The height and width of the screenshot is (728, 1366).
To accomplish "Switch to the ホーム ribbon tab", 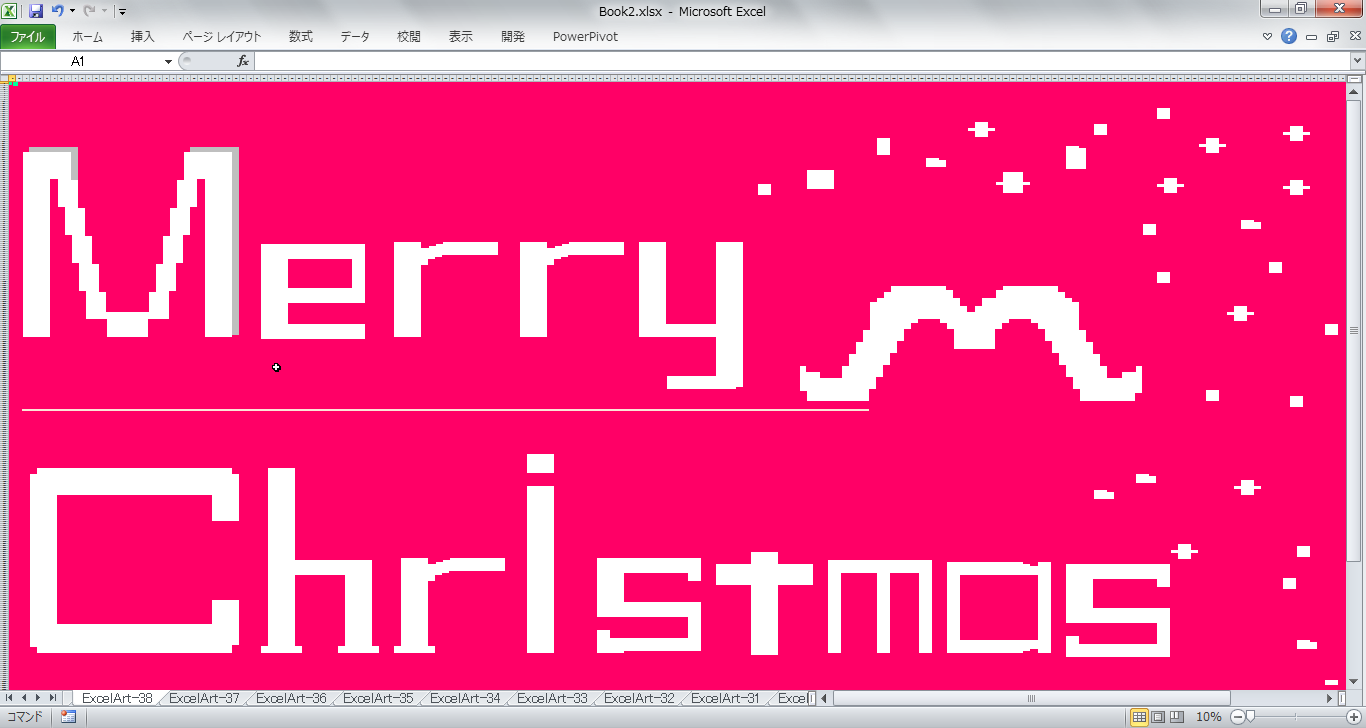I will [87, 37].
